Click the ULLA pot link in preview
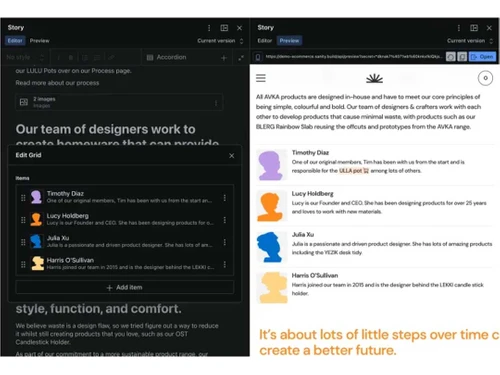500x375 pixels. [354, 171]
